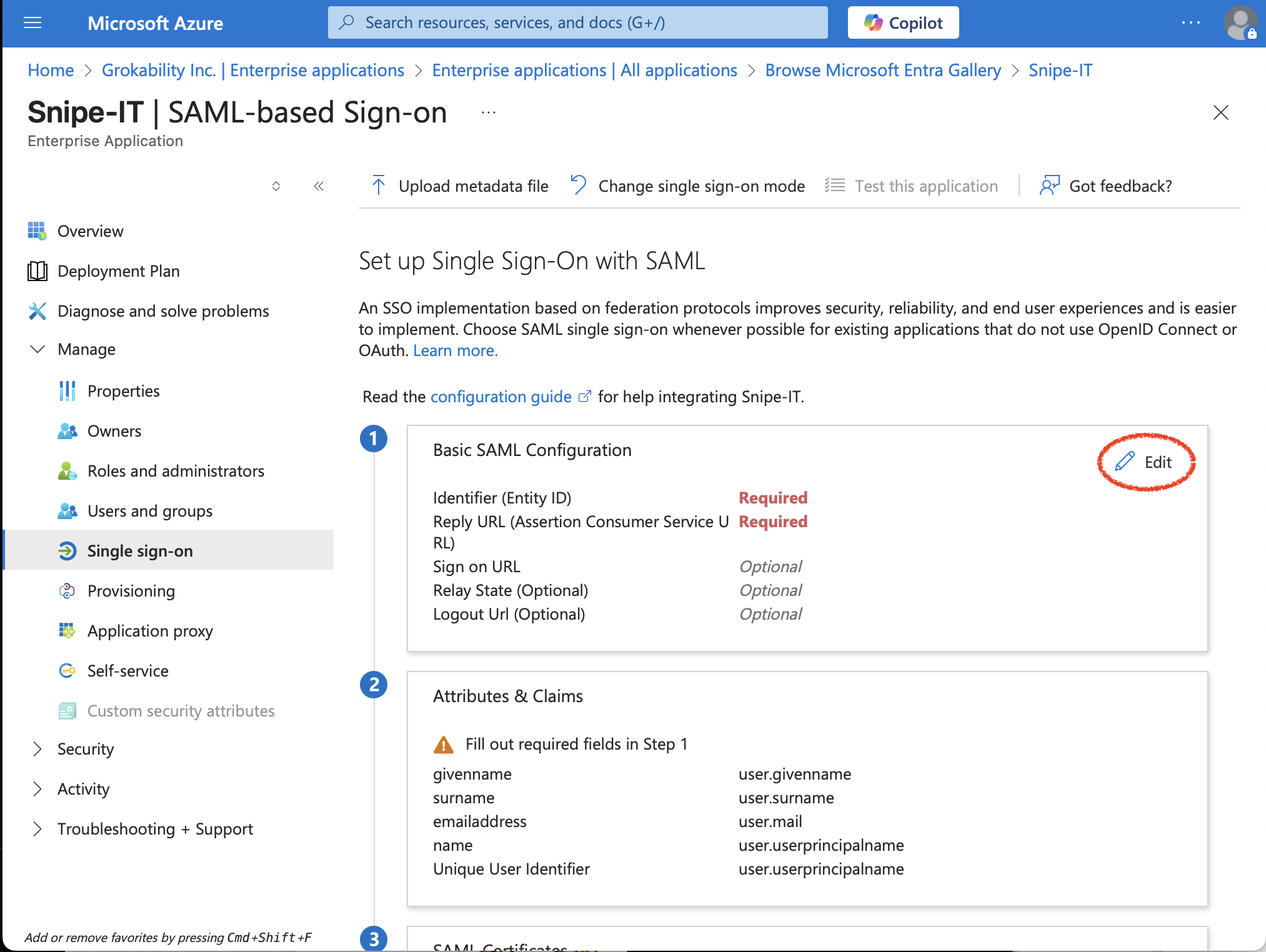Click the Fill out required fields warning icon

point(443,744)
